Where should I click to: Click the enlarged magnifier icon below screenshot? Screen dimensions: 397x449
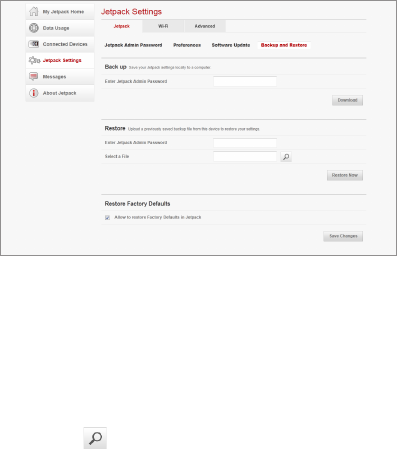click(95, 438)
